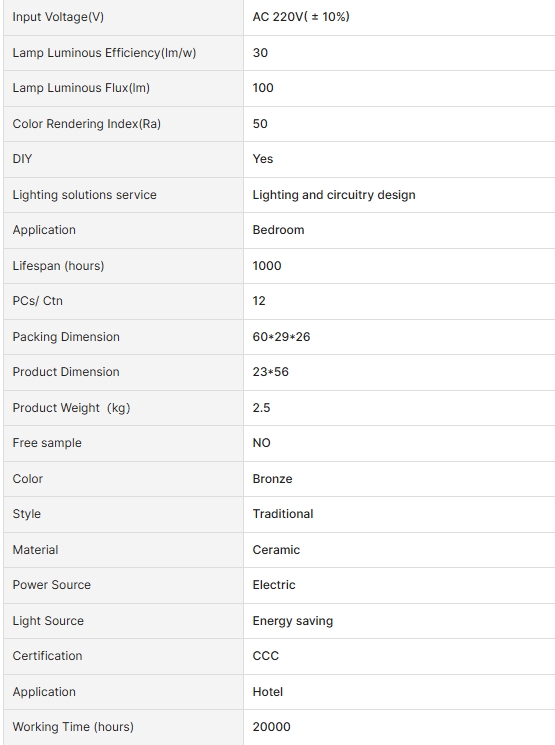Select the Input Voltage(V) label cell
Viewport: 555px width, 745px height.
click(x=123, y=17)
